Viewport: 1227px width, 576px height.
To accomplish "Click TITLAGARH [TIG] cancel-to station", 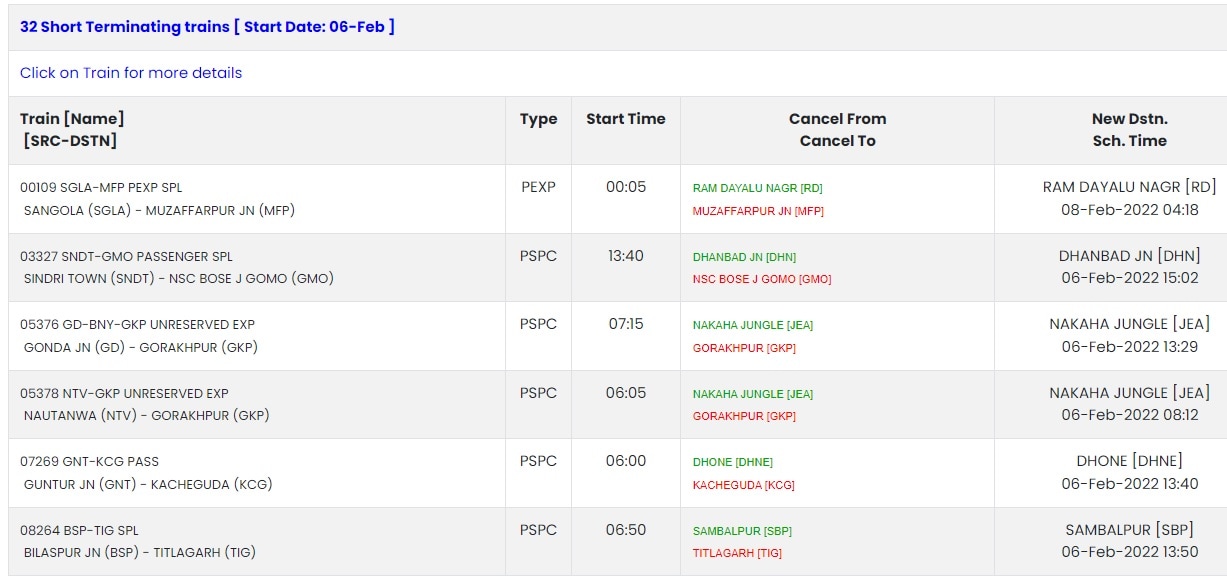I will [737, 553].
